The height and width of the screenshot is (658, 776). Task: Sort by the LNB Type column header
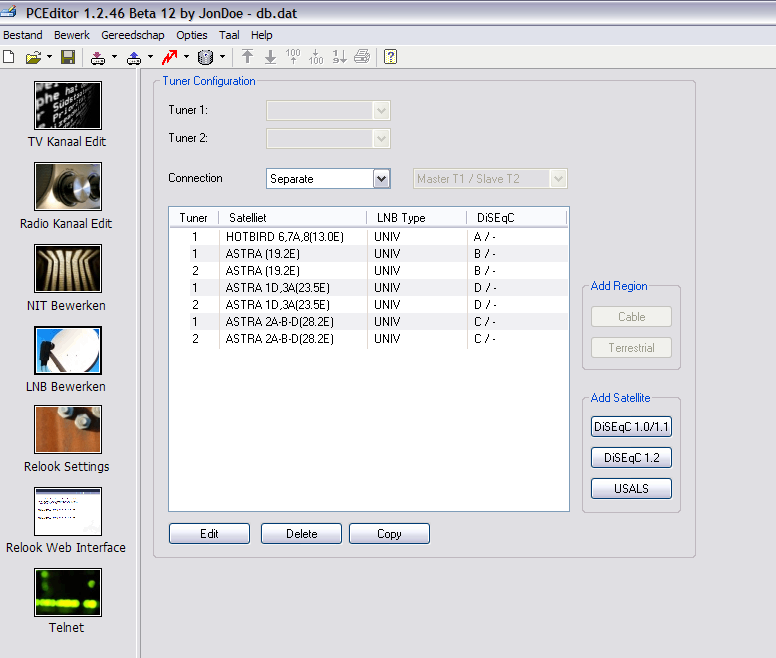pos(416,218)
